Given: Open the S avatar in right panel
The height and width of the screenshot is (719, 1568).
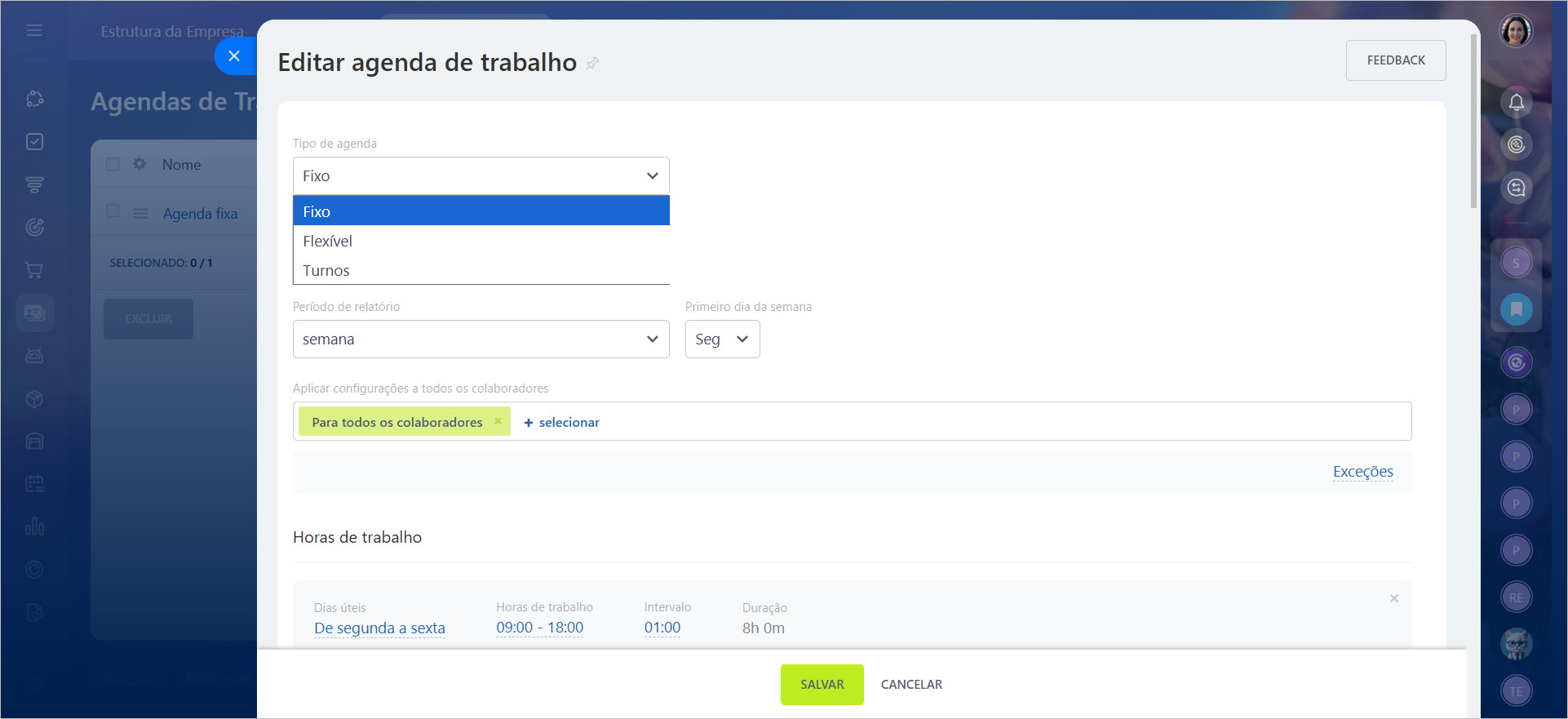Looking at the screenshot, I should pos(1516,263).
